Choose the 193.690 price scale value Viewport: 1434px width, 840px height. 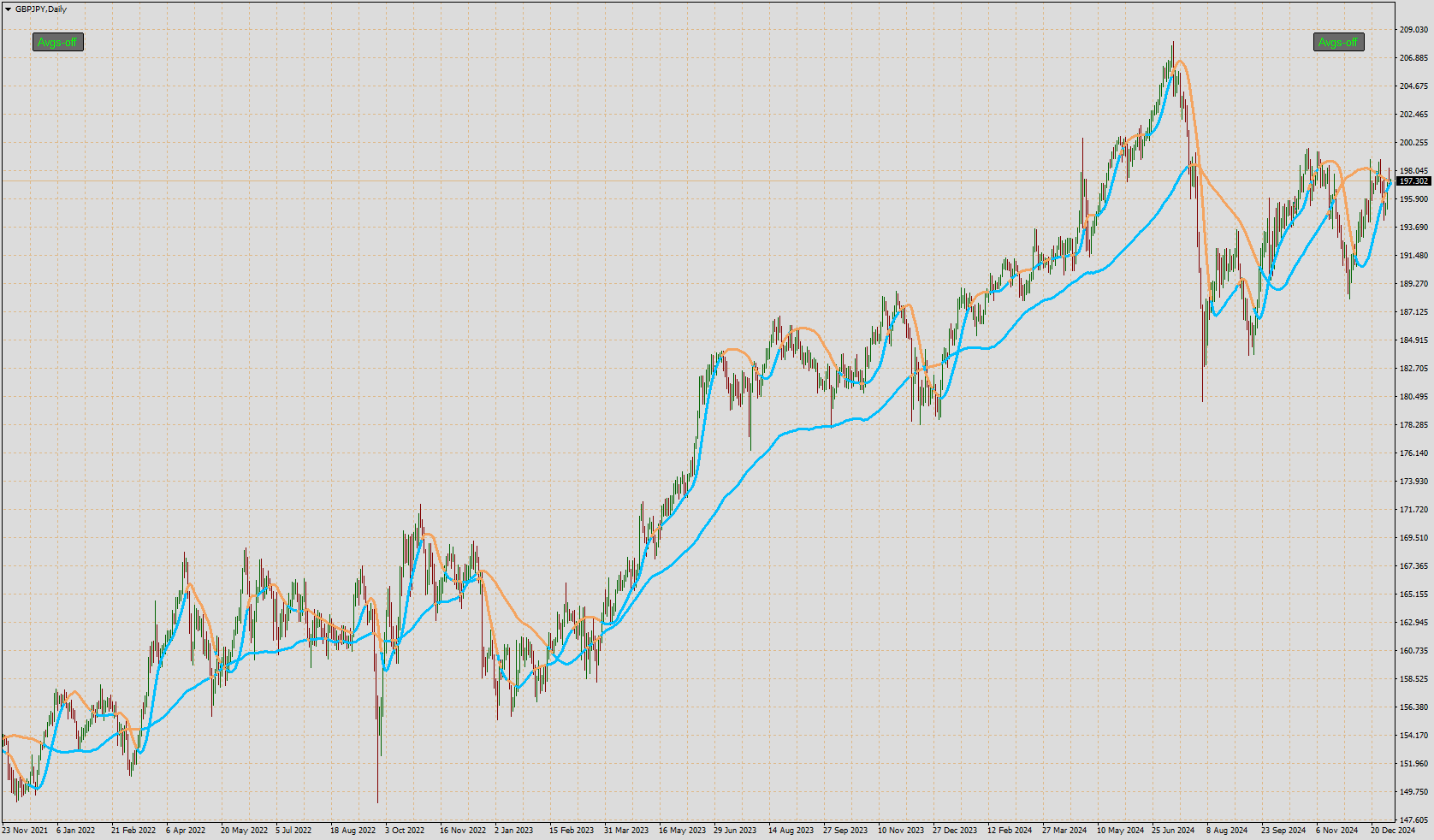tap(1413, 228)
